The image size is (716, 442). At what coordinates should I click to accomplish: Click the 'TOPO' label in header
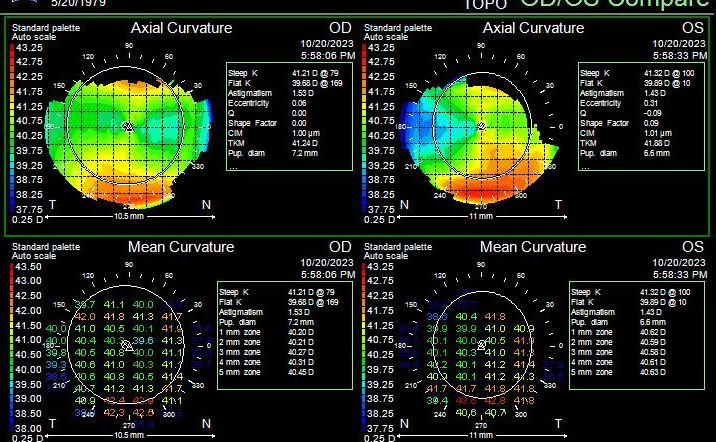coord(485,5)
